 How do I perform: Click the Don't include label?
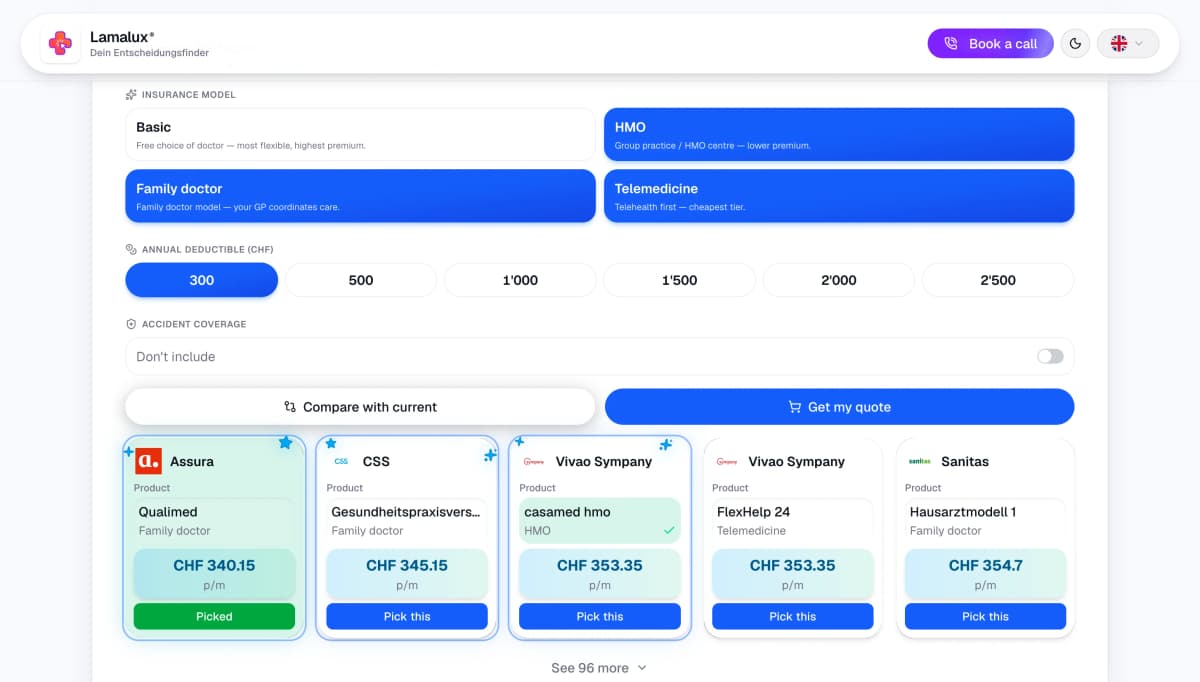tap(176, 356)
